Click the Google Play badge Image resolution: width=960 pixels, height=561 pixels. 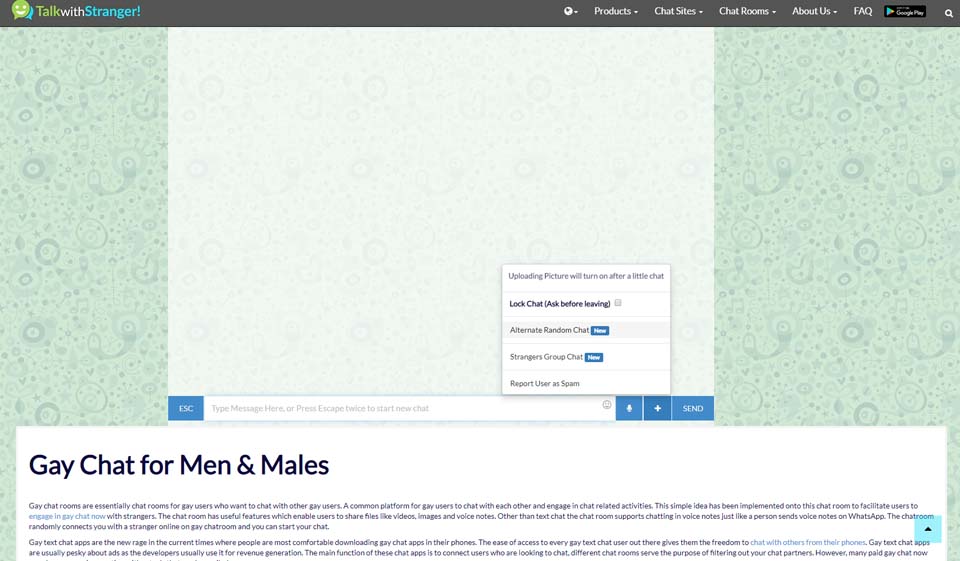[905, 12]
